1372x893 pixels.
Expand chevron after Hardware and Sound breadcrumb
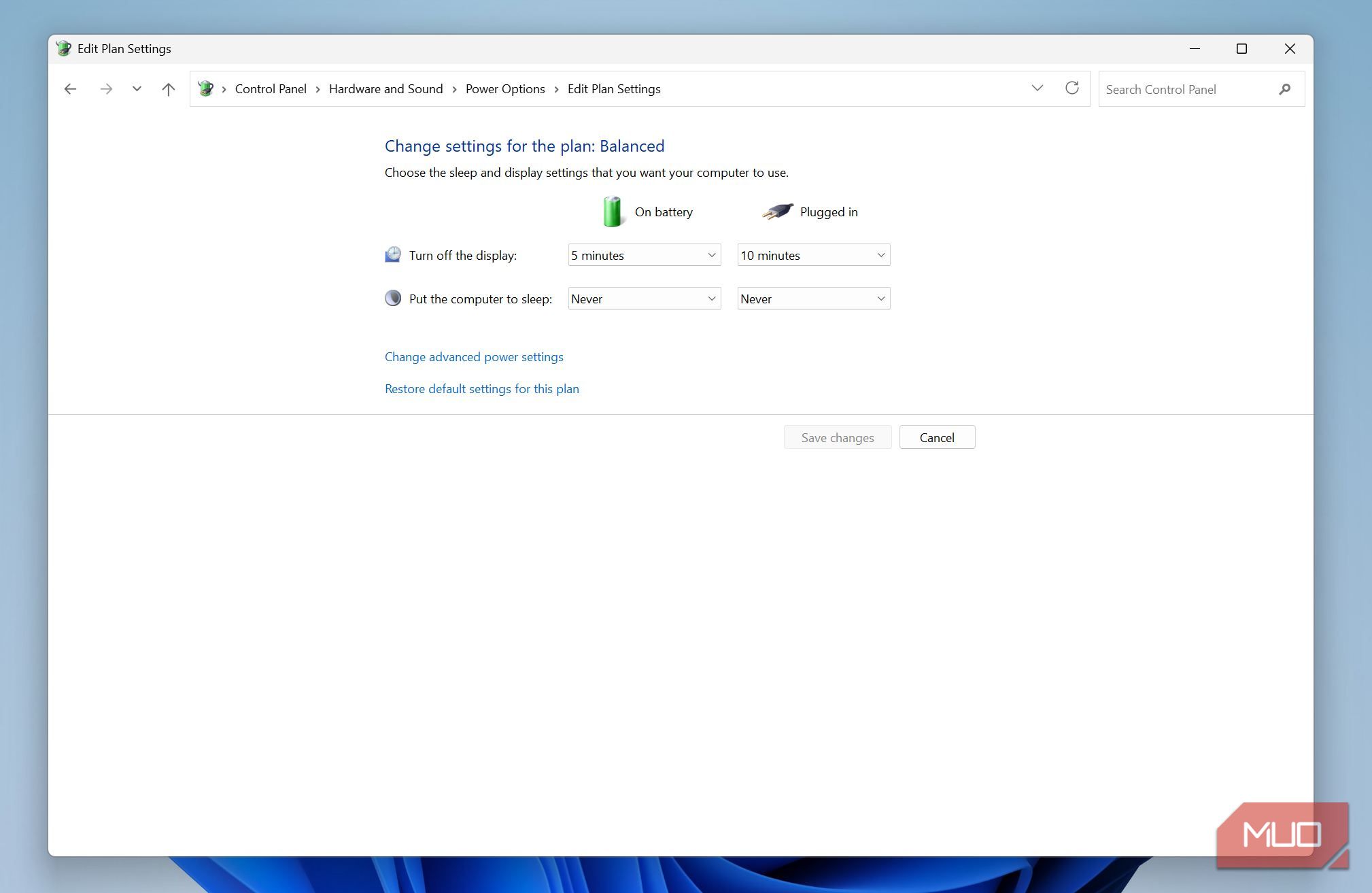point(454,89)
